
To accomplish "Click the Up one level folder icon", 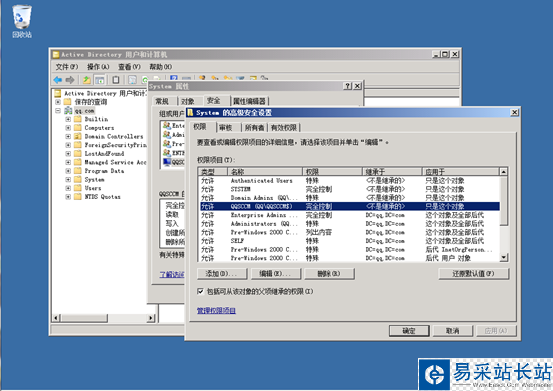I will pyautogui.click(x=86, y=80).
